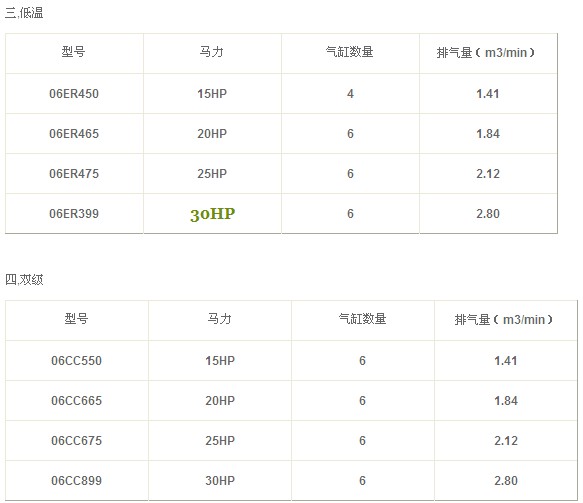Click the 型号 header in low-temperature table
This screenshot has width=583, height=503.
point(74,52)
